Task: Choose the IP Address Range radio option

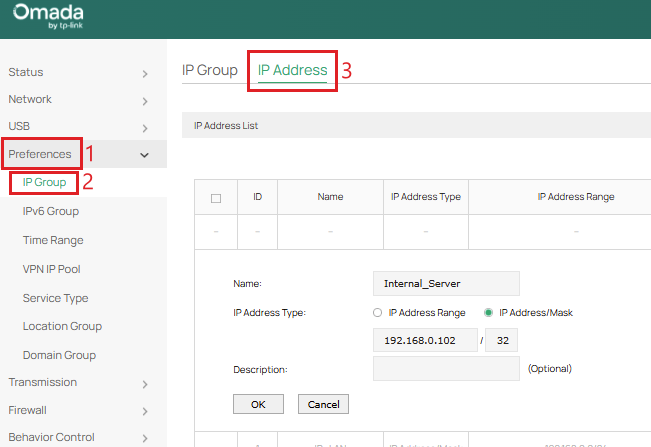Action: pyautogui.click(x=377, y=313)
